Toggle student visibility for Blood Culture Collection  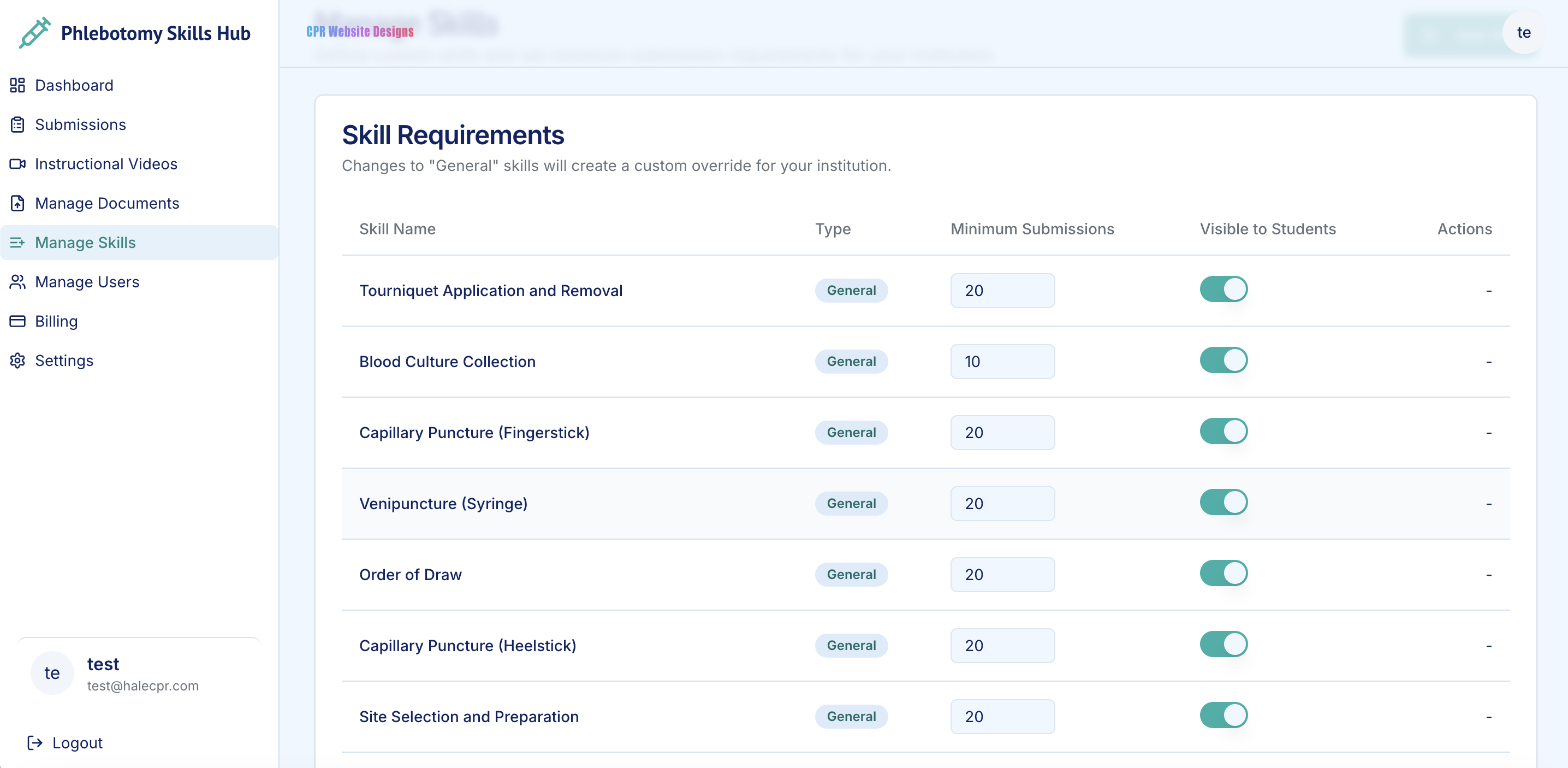(x=1223, y=360)
